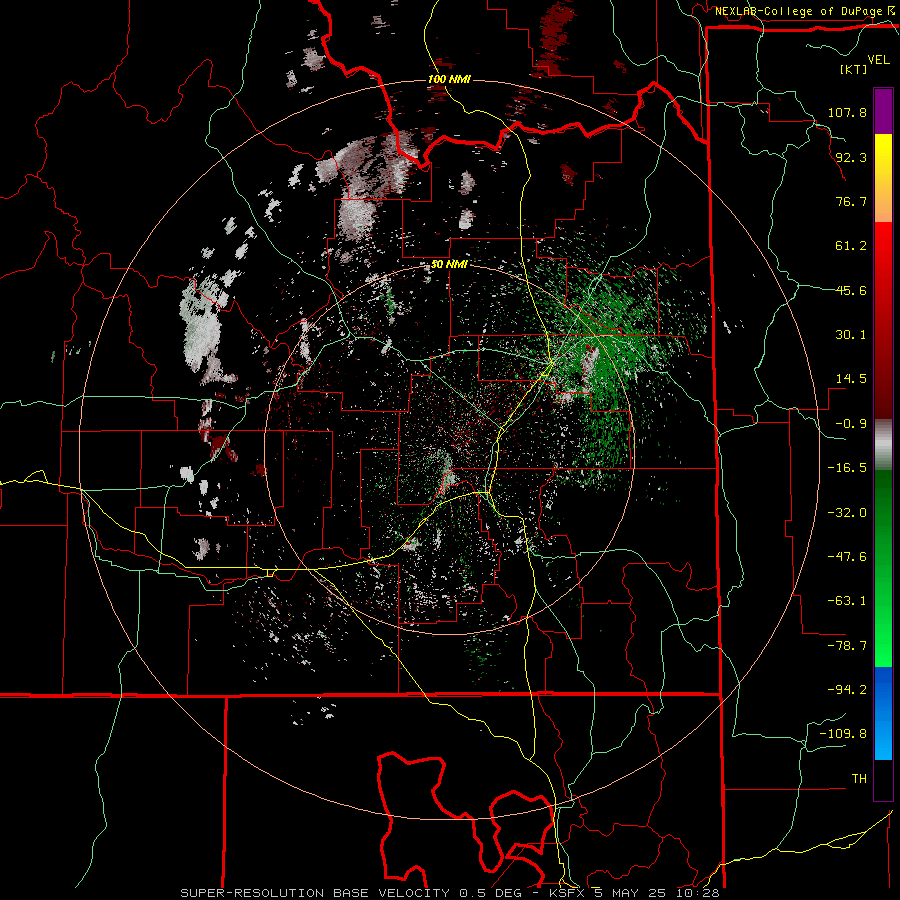Screen dimensions: 900x900
Task: Pick the gray near-zero segment of the color bar
Action: pyautogui.click(x=883, y=445)
